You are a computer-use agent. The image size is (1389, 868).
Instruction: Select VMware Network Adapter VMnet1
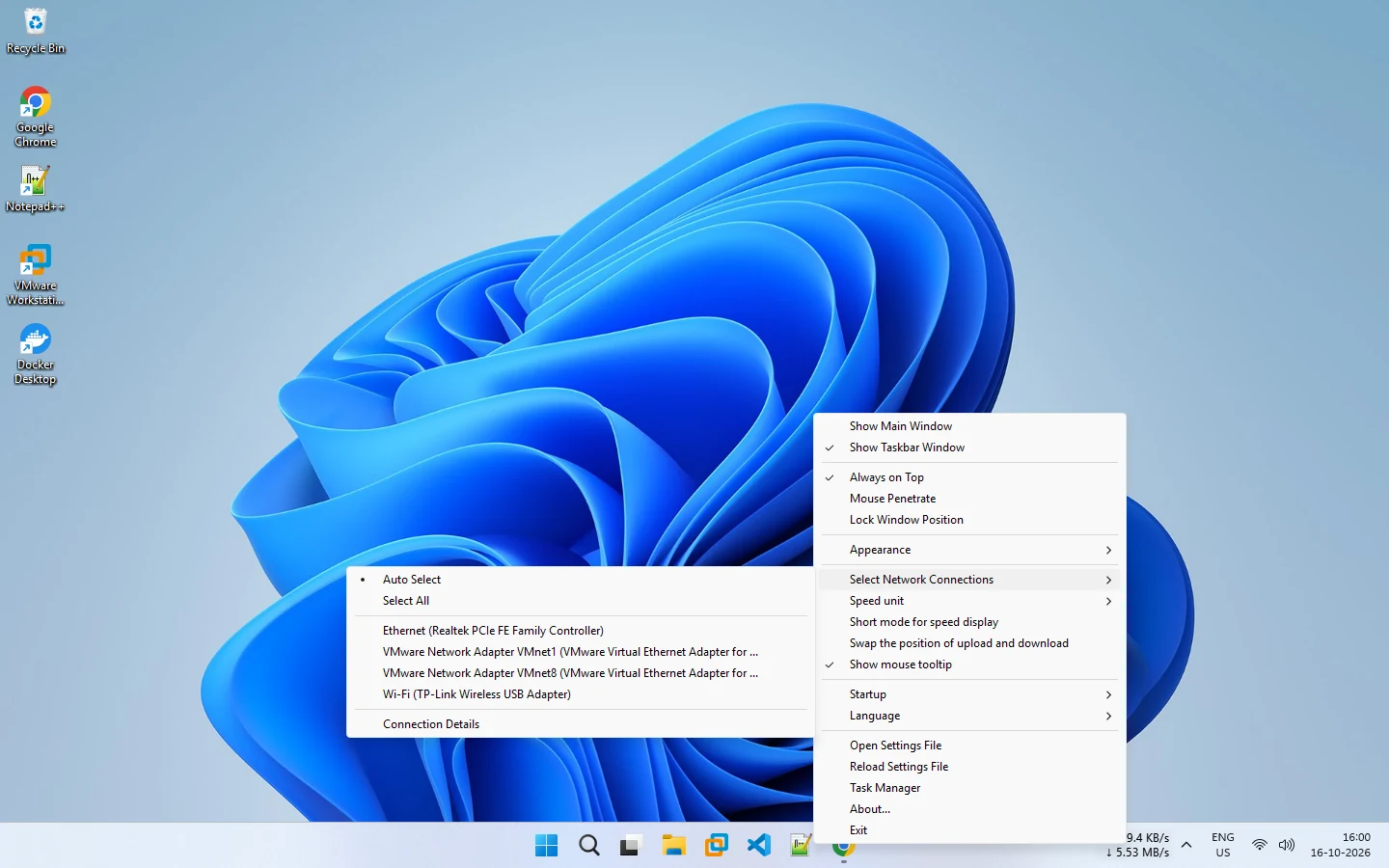[x=580, y=652]
